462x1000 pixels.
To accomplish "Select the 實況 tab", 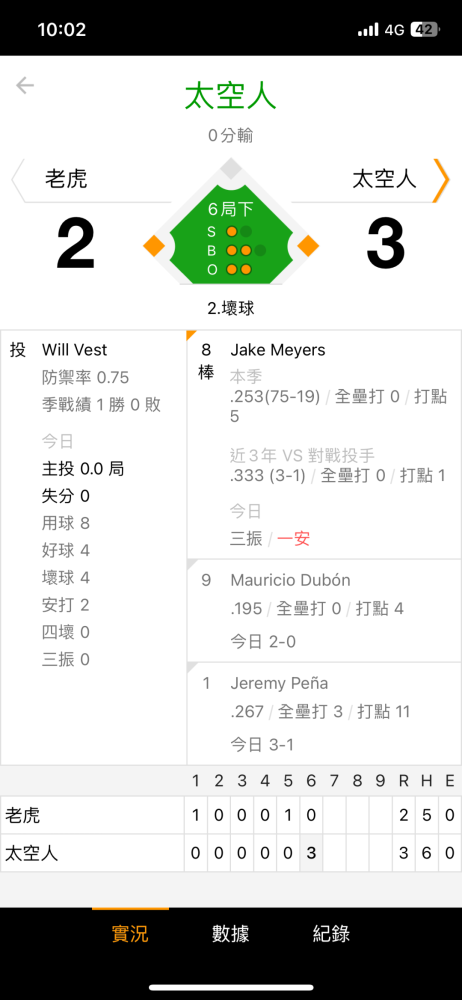I will click(130, 934).
